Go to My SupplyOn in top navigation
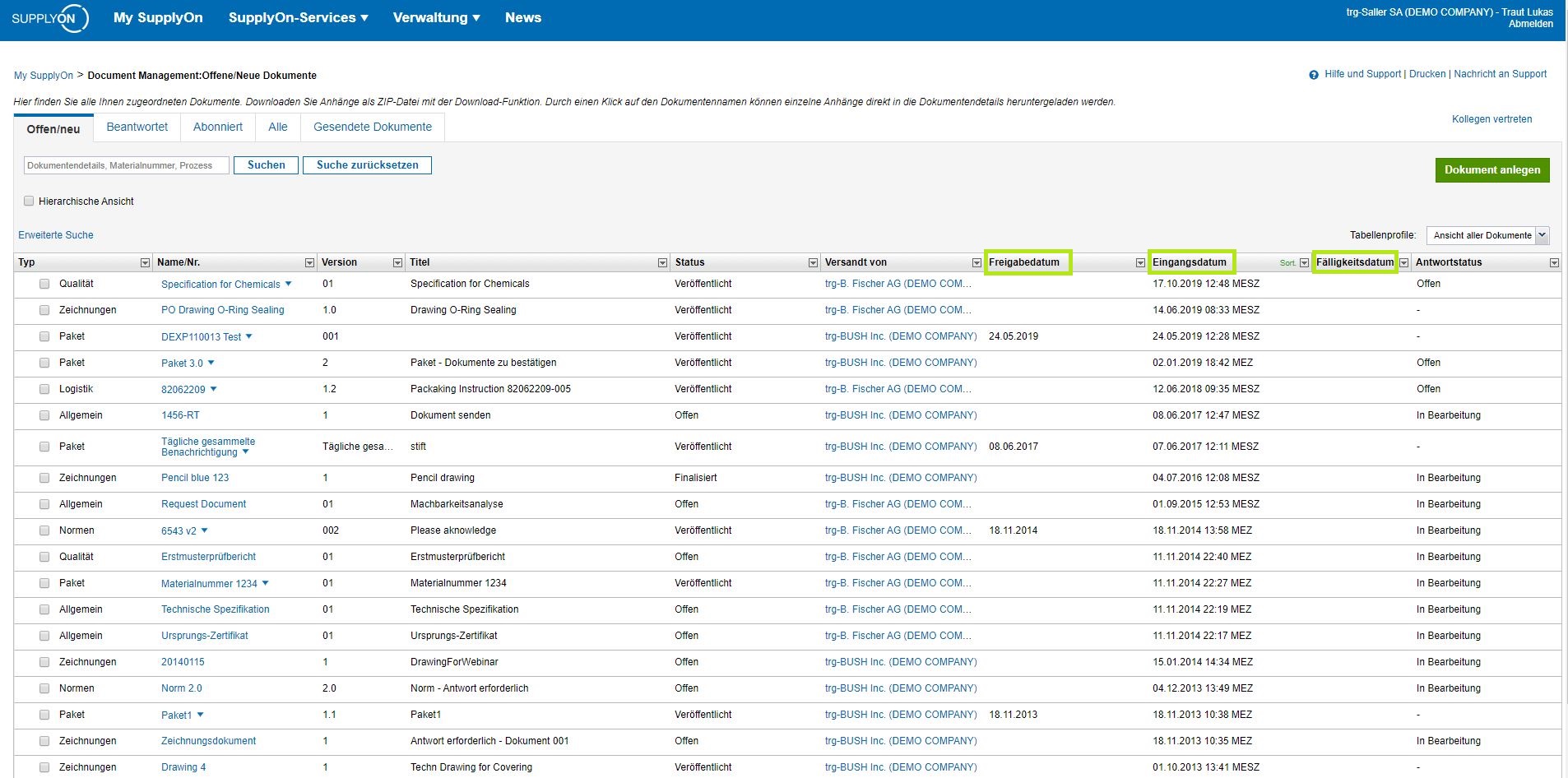Image resolution: width=1568 pixels, height=778 pixels. (x=158, y=18)
